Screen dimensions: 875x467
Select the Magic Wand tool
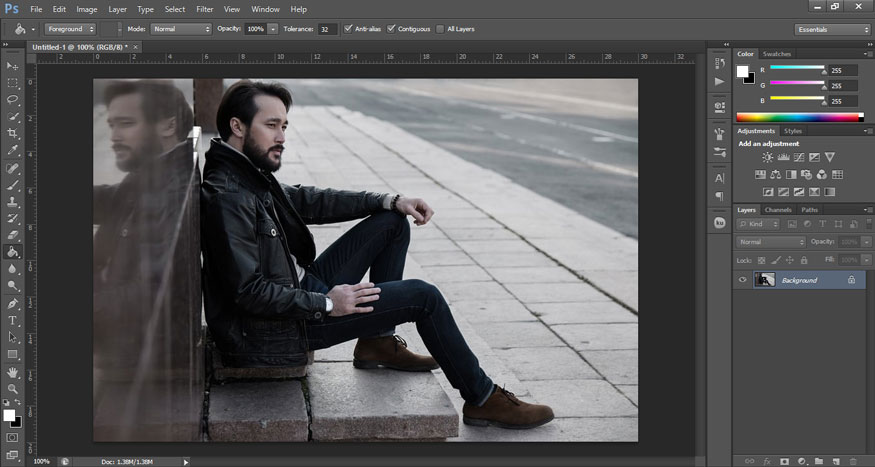click(x=12, y=117)
